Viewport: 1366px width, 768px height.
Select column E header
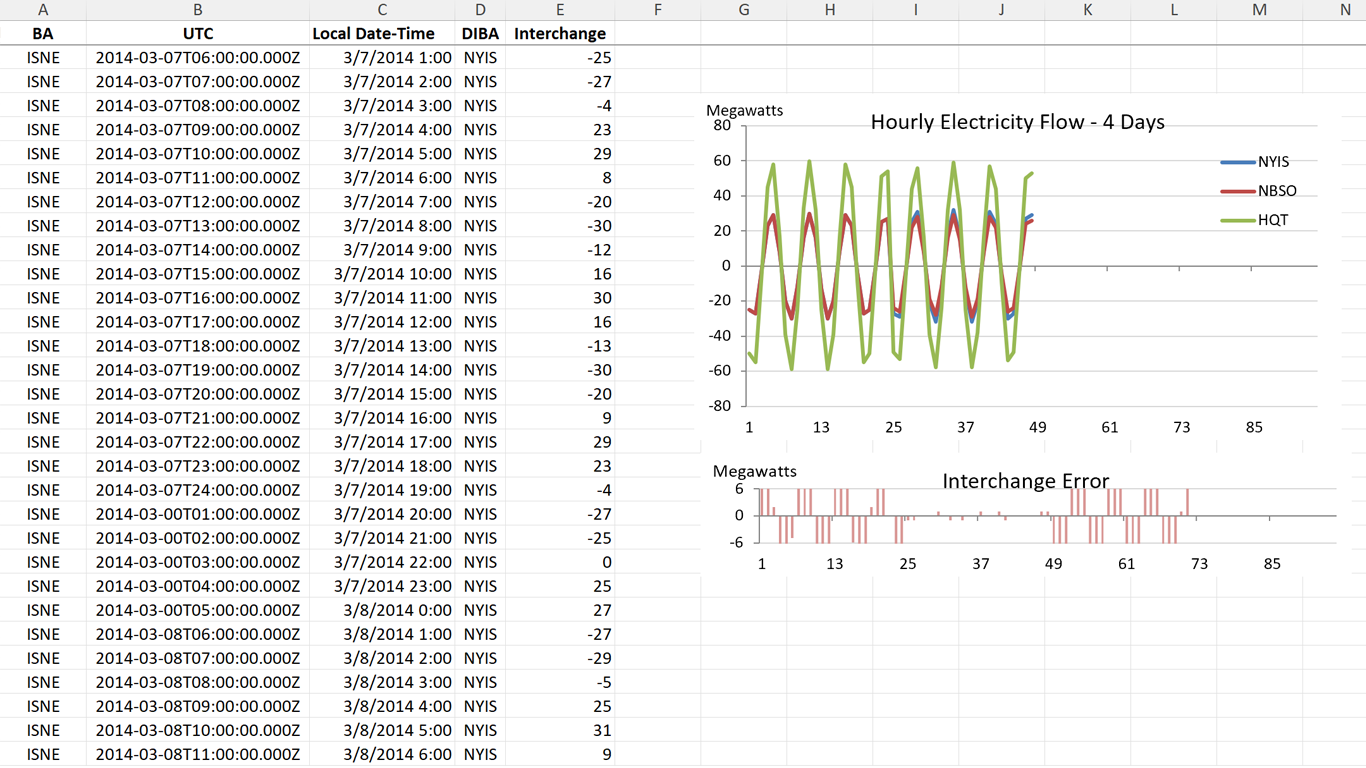560,10
